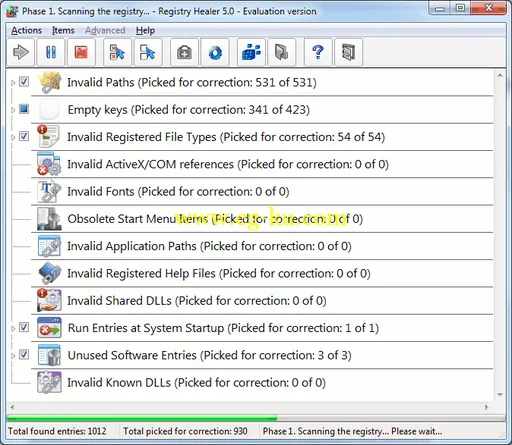Click the check-all items cursor icon
Screen dimensions: 512x445
click(117, 52)
